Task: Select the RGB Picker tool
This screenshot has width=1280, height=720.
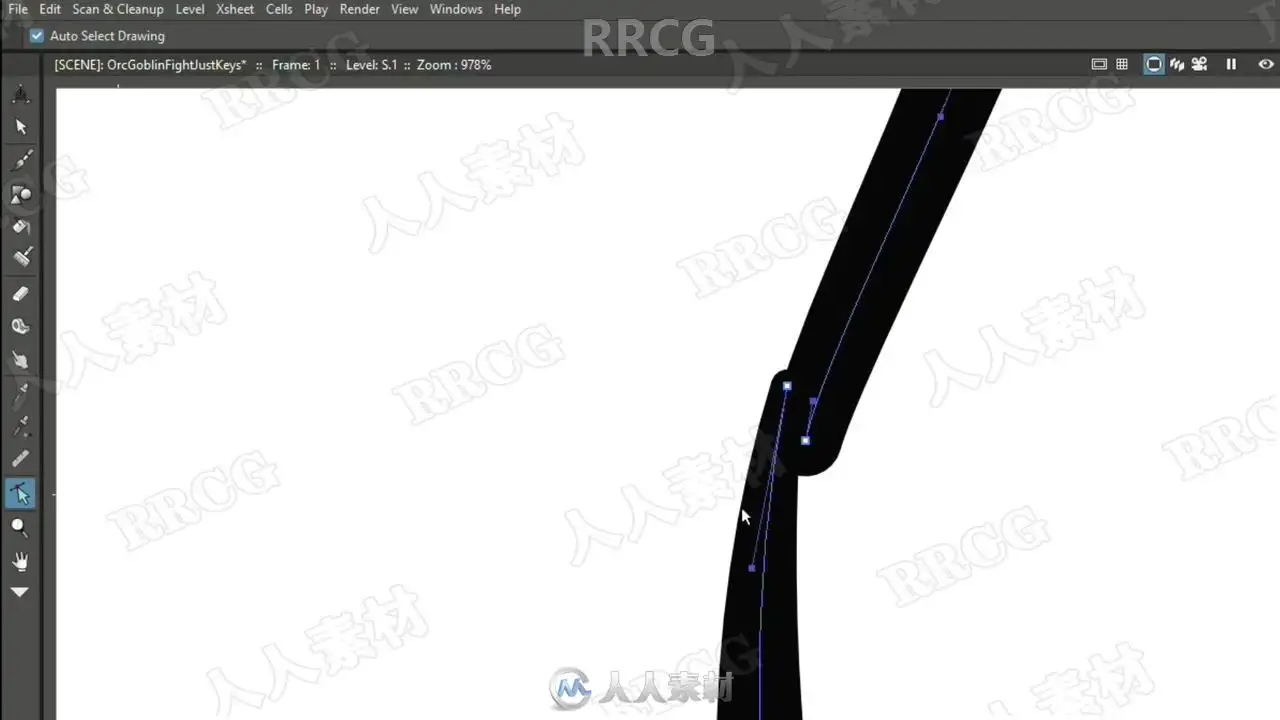Action: 20,427
